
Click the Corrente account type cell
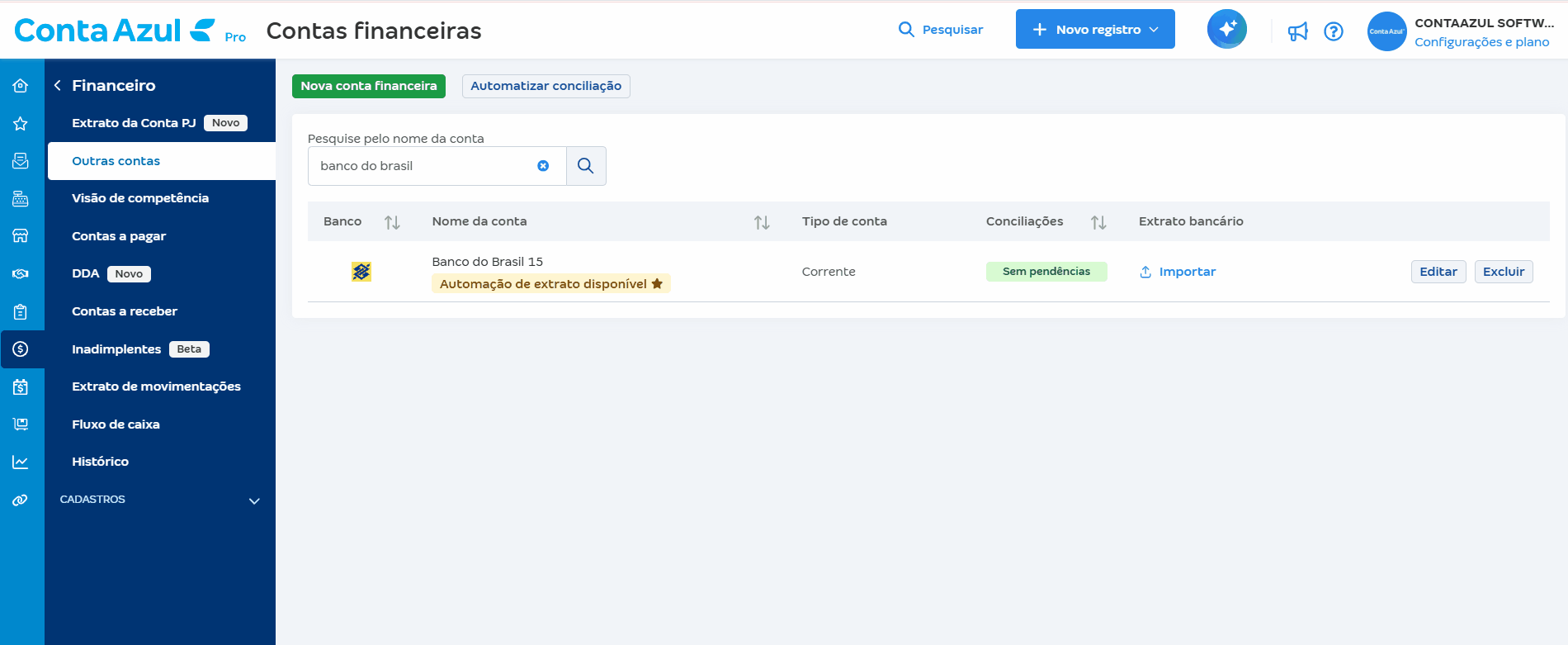(x=829, y=272)
